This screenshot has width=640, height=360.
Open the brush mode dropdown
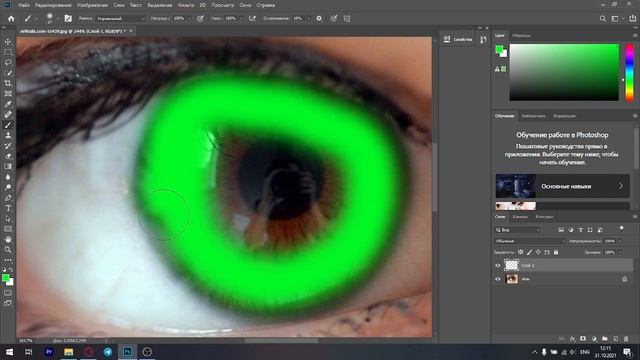pos(120,18)
